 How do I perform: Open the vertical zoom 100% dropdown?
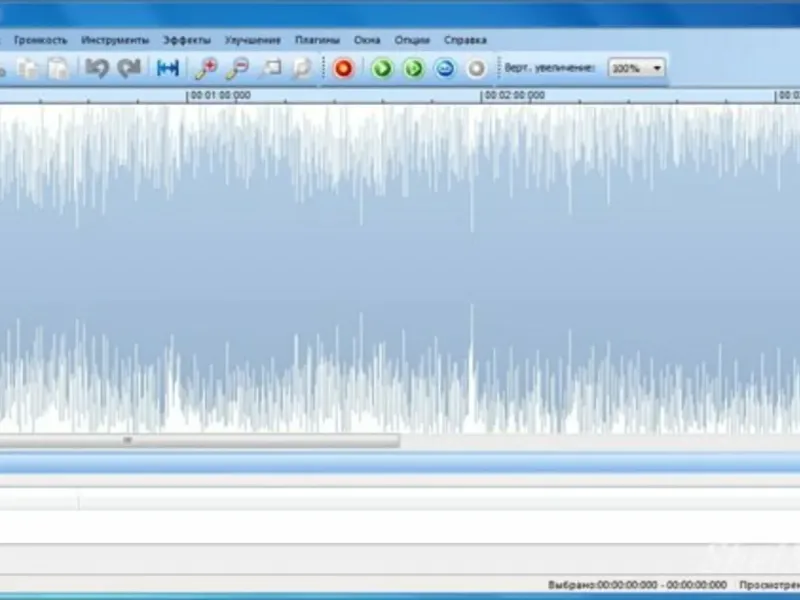coord(636,68)
